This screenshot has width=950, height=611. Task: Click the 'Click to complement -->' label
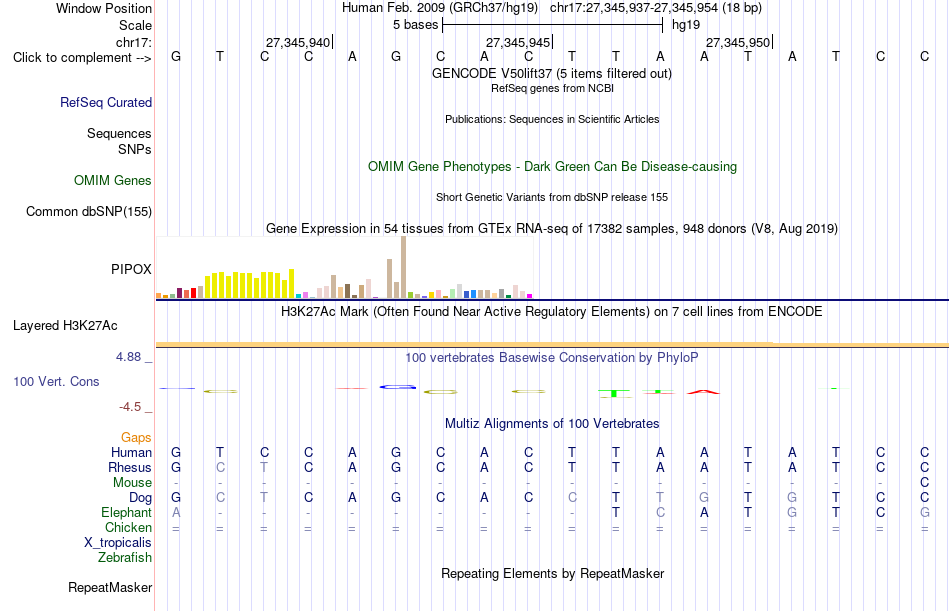82,58
